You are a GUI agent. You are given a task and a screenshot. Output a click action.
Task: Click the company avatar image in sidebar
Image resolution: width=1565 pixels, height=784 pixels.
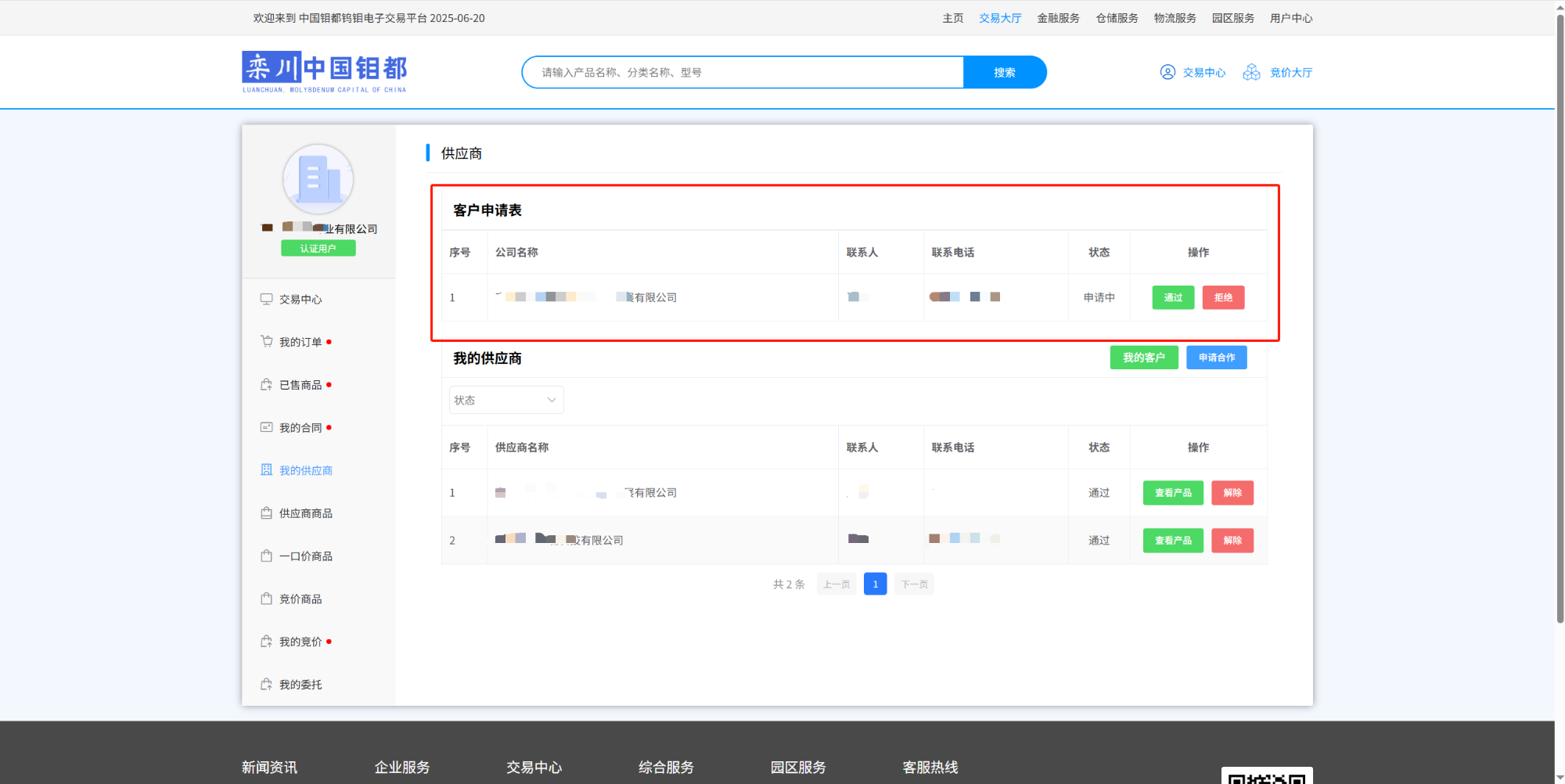click(318, 179)
